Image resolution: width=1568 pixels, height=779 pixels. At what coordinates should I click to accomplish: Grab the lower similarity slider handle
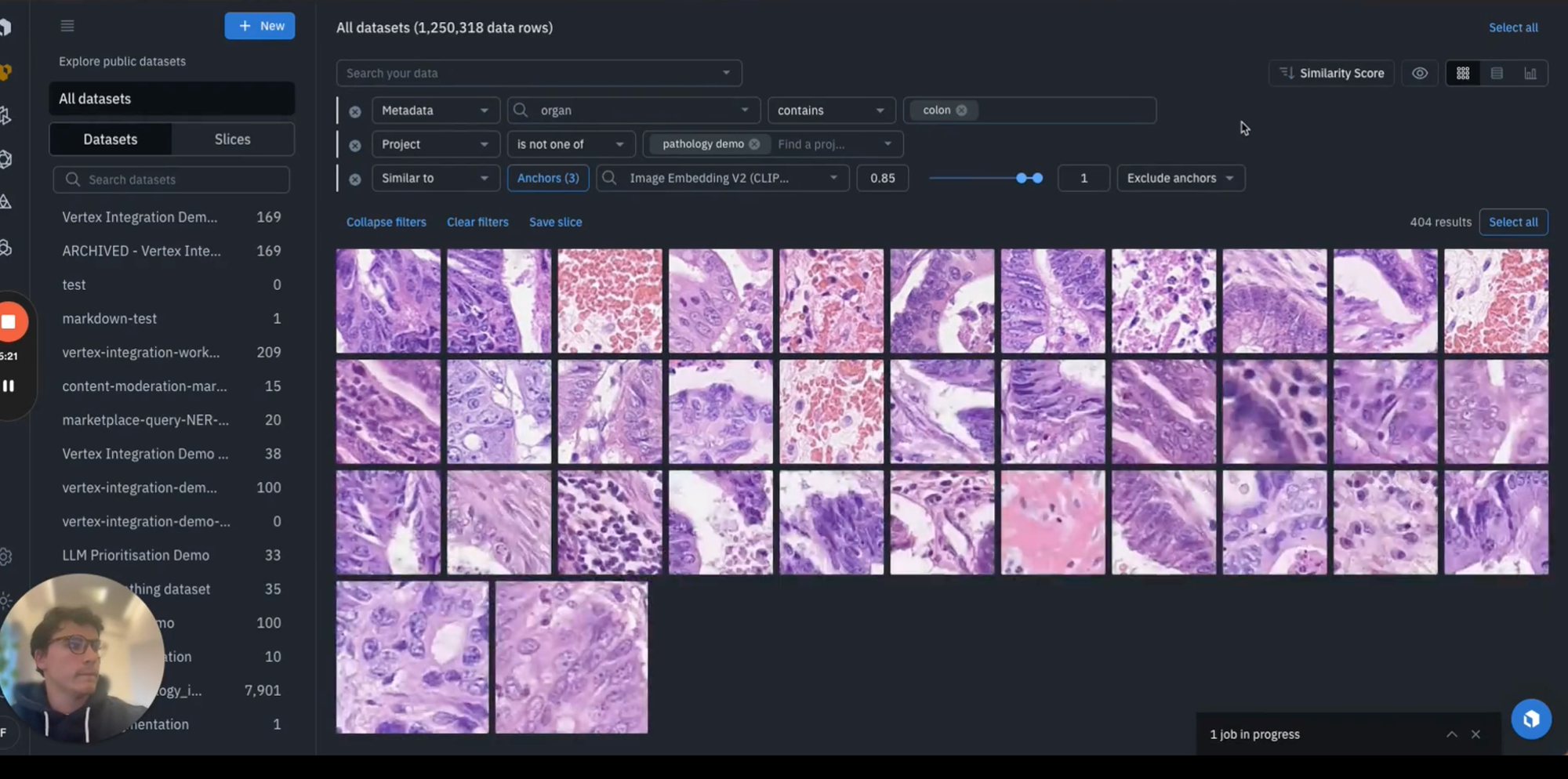pos(1022,178)
